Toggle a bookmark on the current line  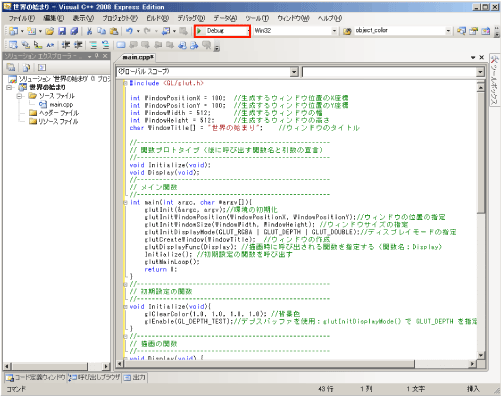pyautogui.click(x=121, y=45)
